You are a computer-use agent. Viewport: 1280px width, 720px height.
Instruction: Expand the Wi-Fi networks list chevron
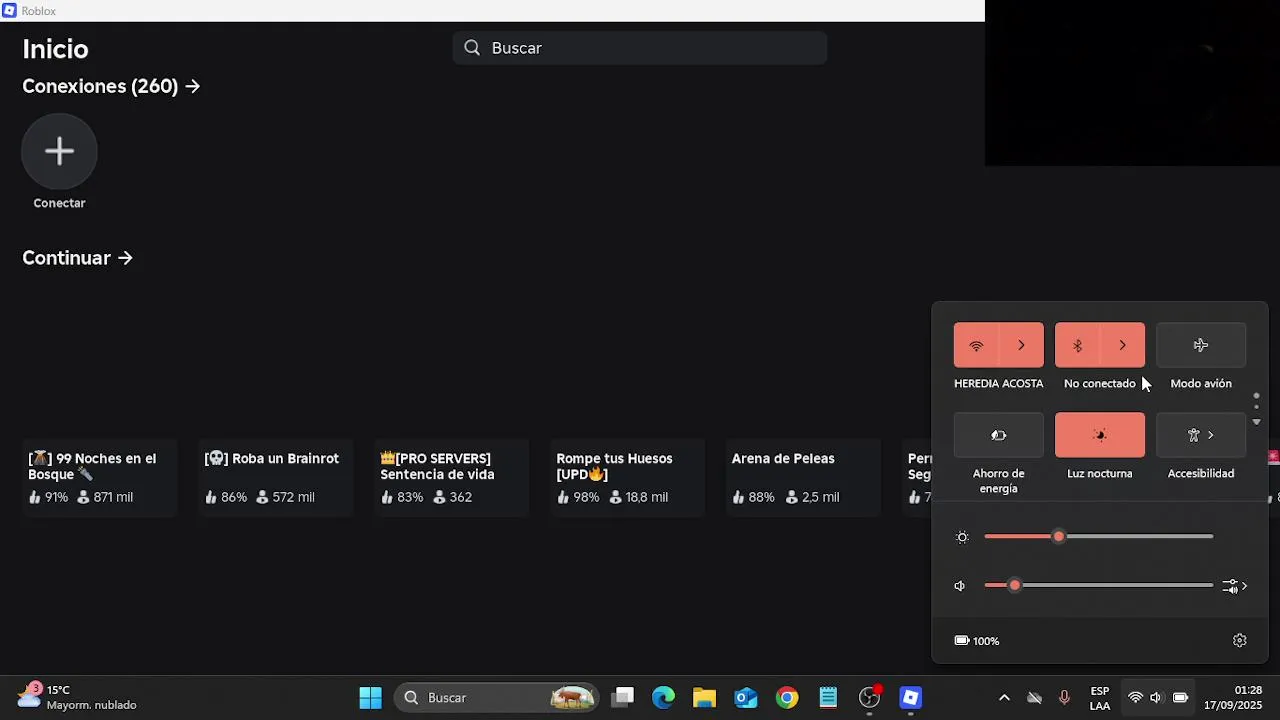(x=1021, y=345)
